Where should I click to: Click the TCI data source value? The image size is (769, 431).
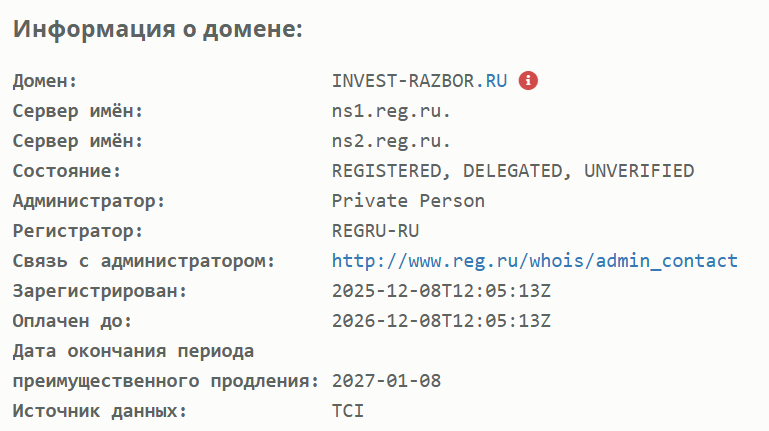348,411
